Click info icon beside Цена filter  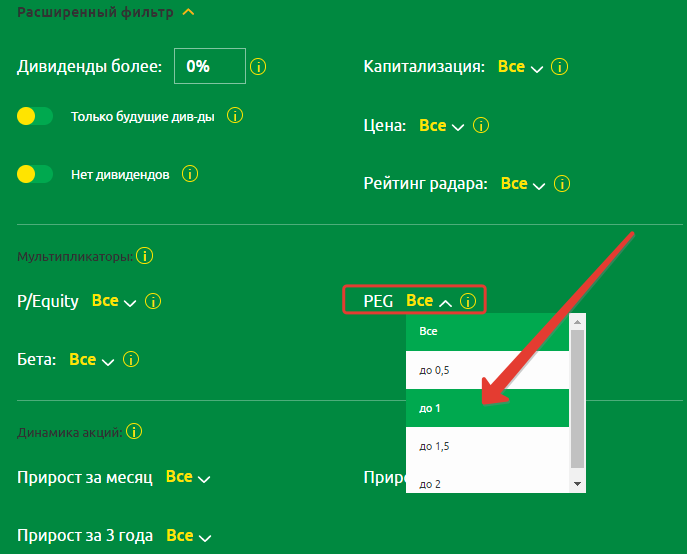click(480, 126)
